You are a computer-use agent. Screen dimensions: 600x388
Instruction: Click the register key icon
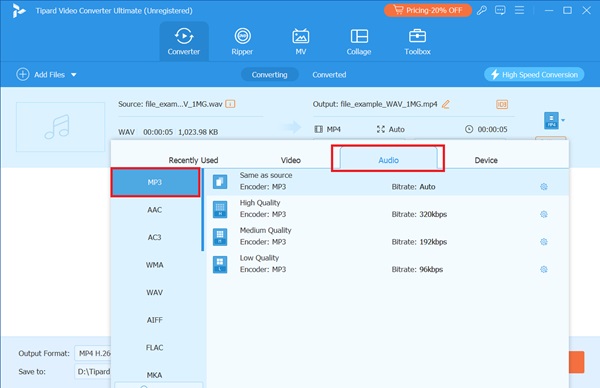[x=482, y=10]
